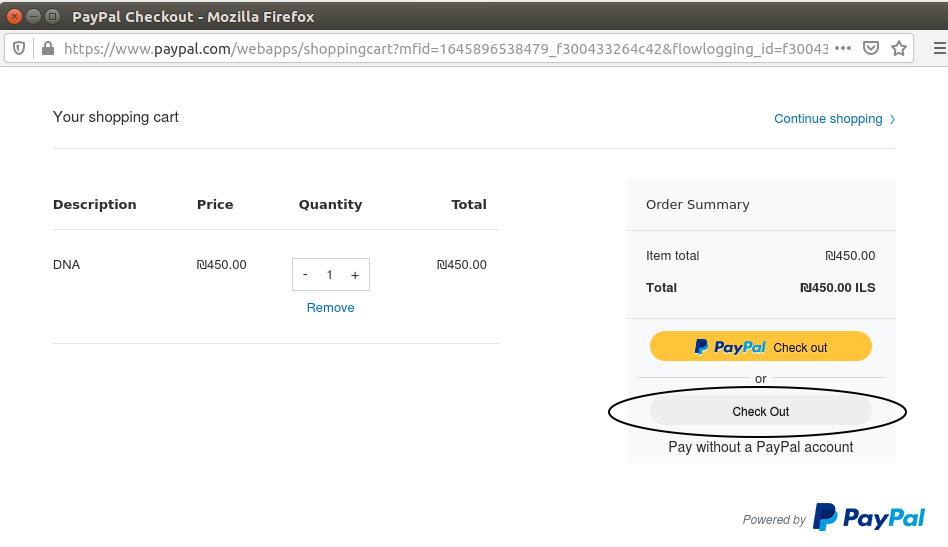948x547 pixels.
Task: Click the PayPal logo in footer
Action: tap(869, 517)
